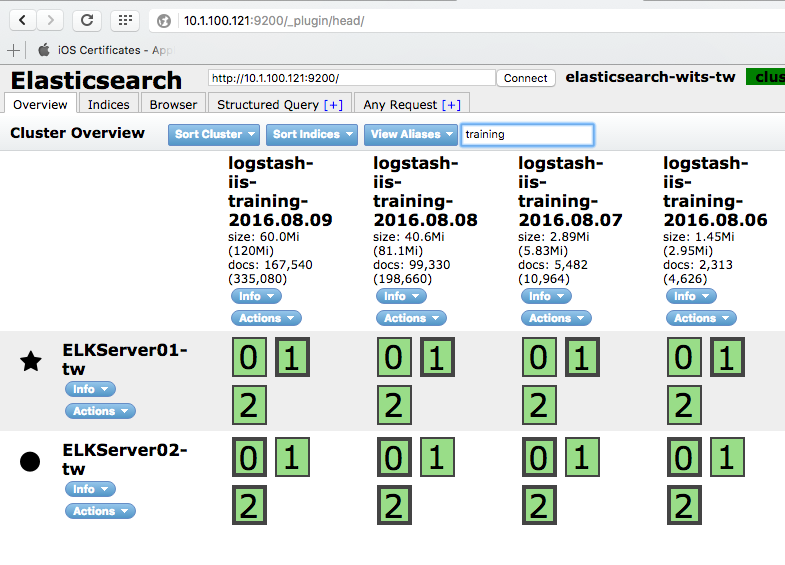785x565 pixels.
Task: Click the green cluster health indicator
Action: (765, 77)
